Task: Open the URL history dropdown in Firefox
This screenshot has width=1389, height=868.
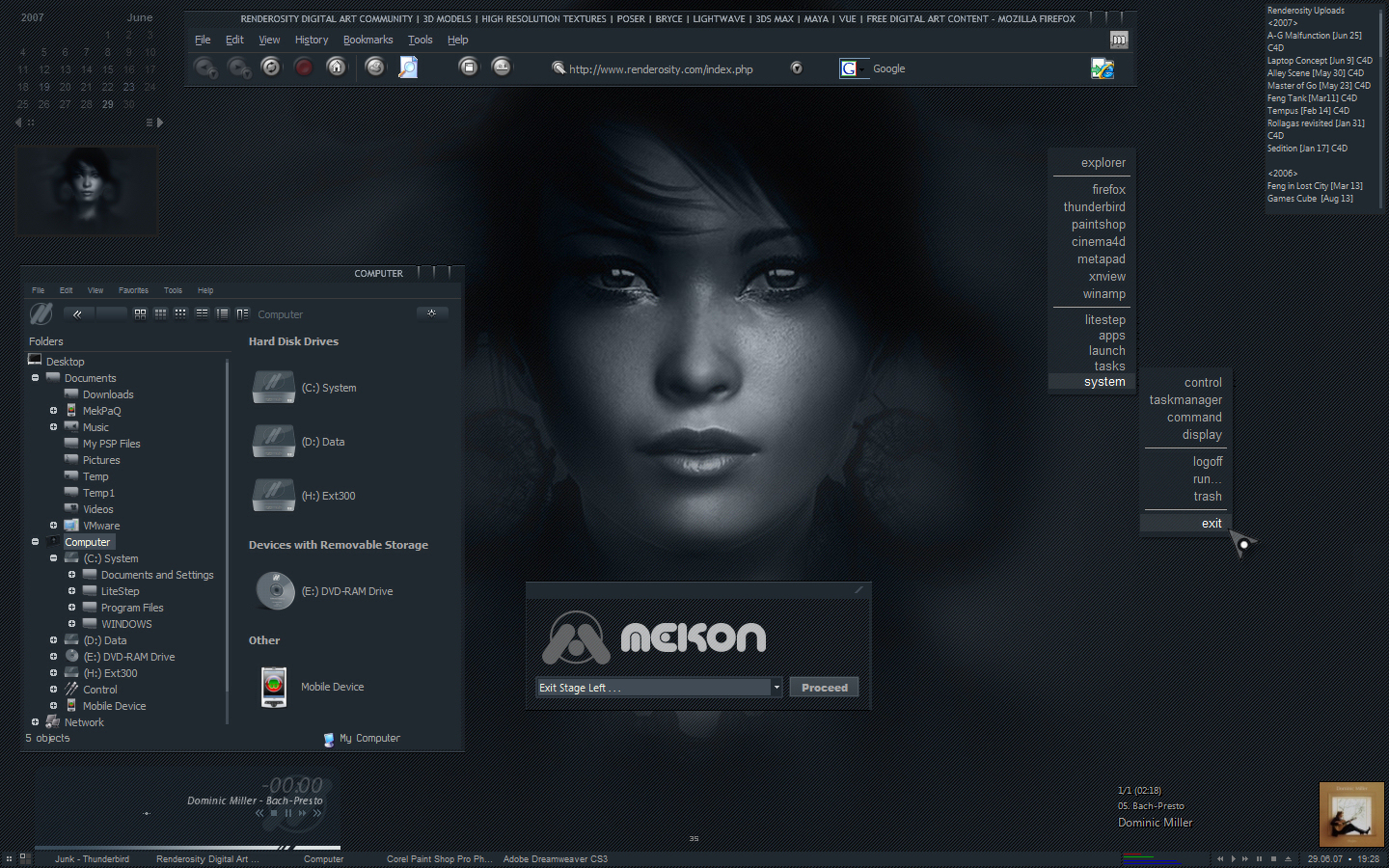Action: (x=797, y=68)
